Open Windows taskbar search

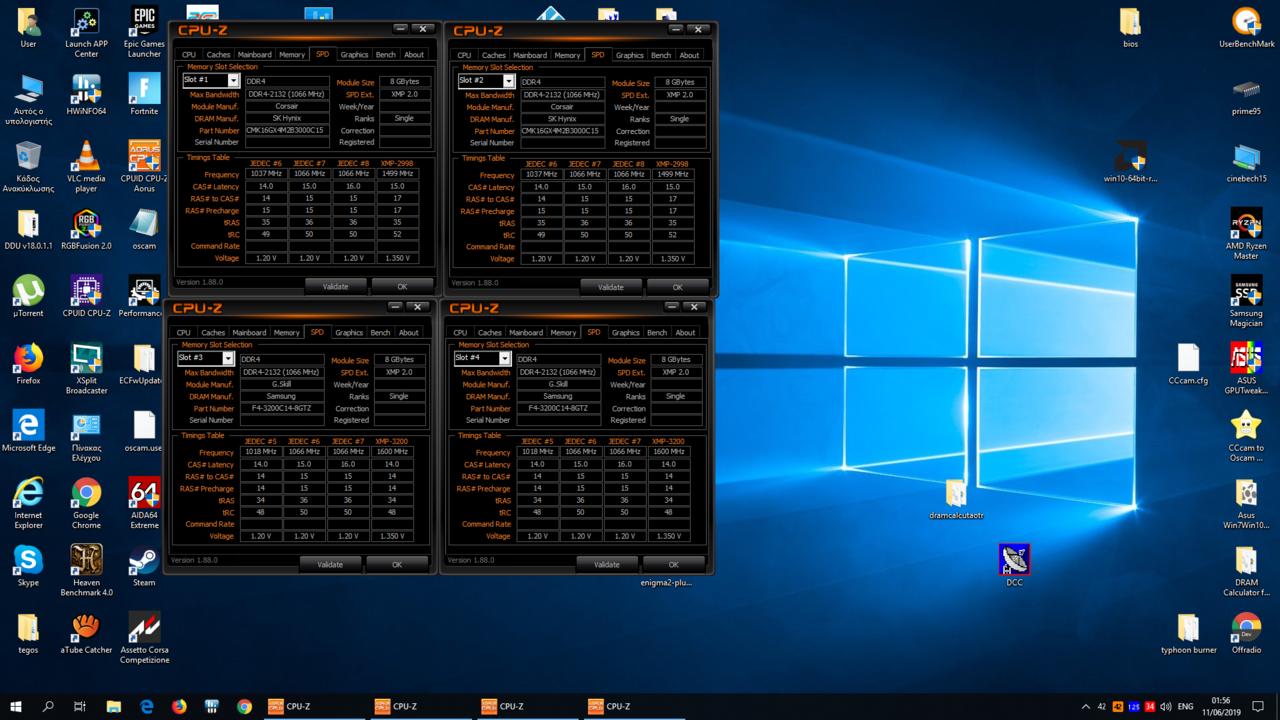[x=48, y=707]
